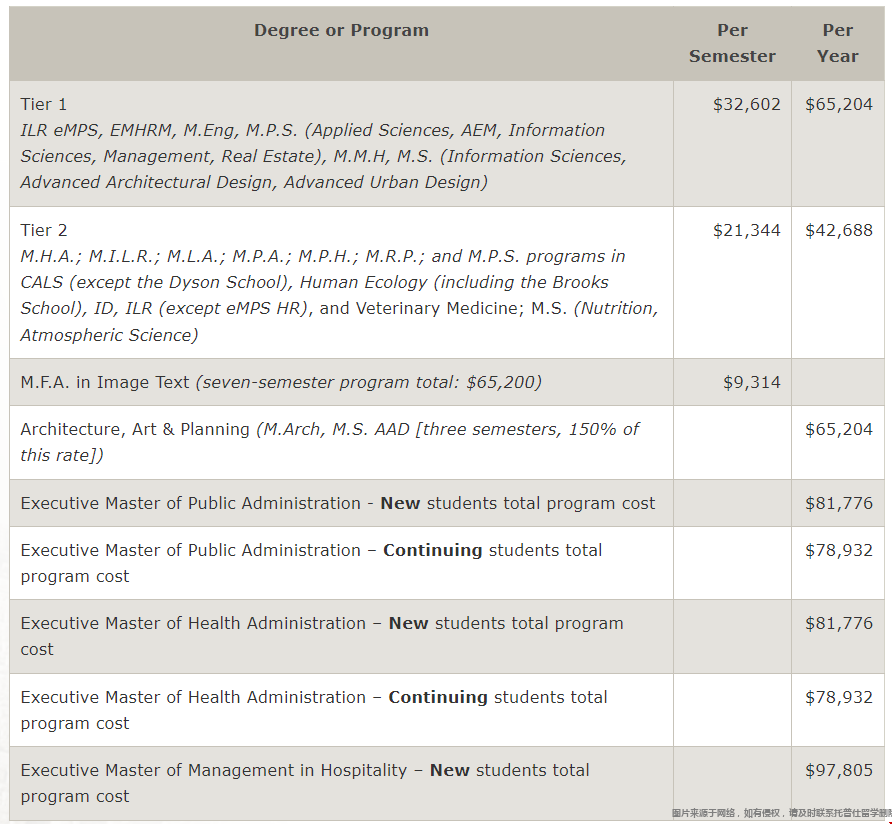Click the Per Year column header
Viewport: 892px width, 824px height.
[x=837, y=43]
